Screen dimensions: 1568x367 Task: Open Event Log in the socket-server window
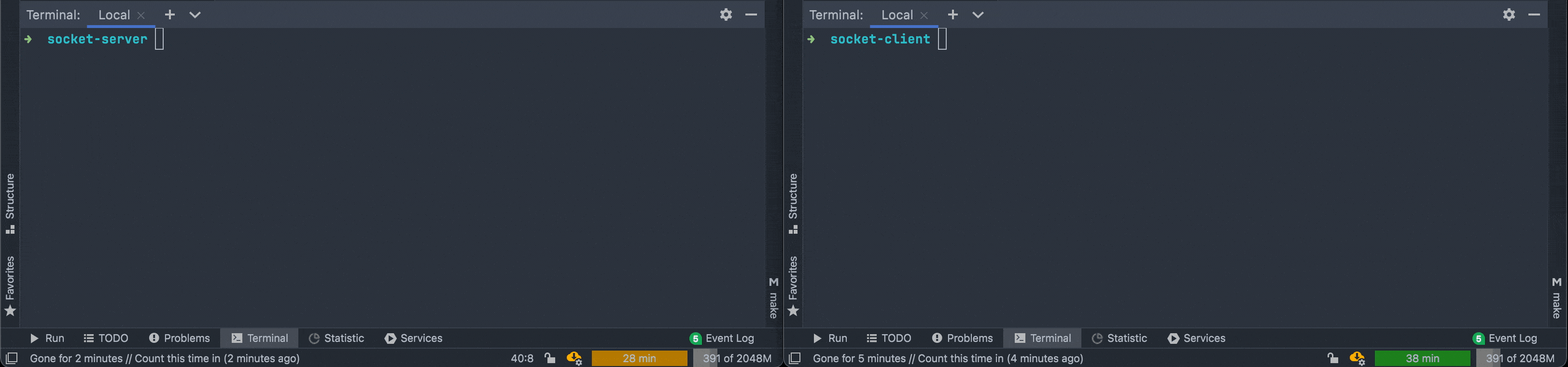click(x=722, y=339)
